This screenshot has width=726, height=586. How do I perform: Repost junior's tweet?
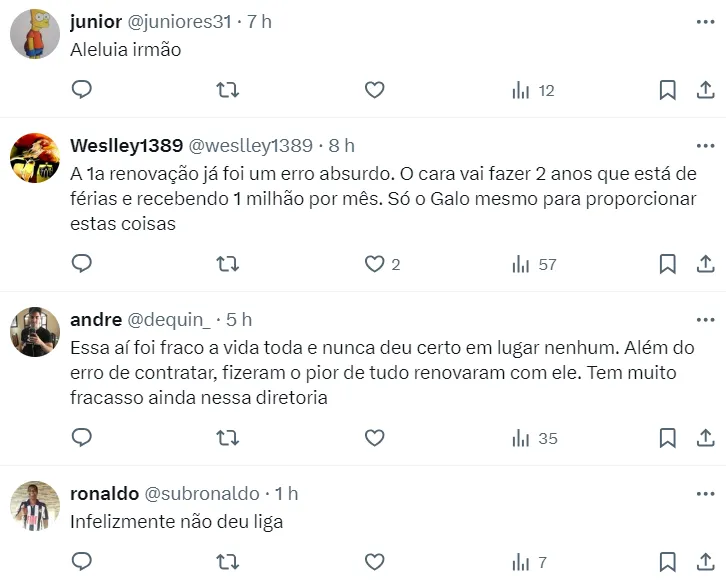228,91
